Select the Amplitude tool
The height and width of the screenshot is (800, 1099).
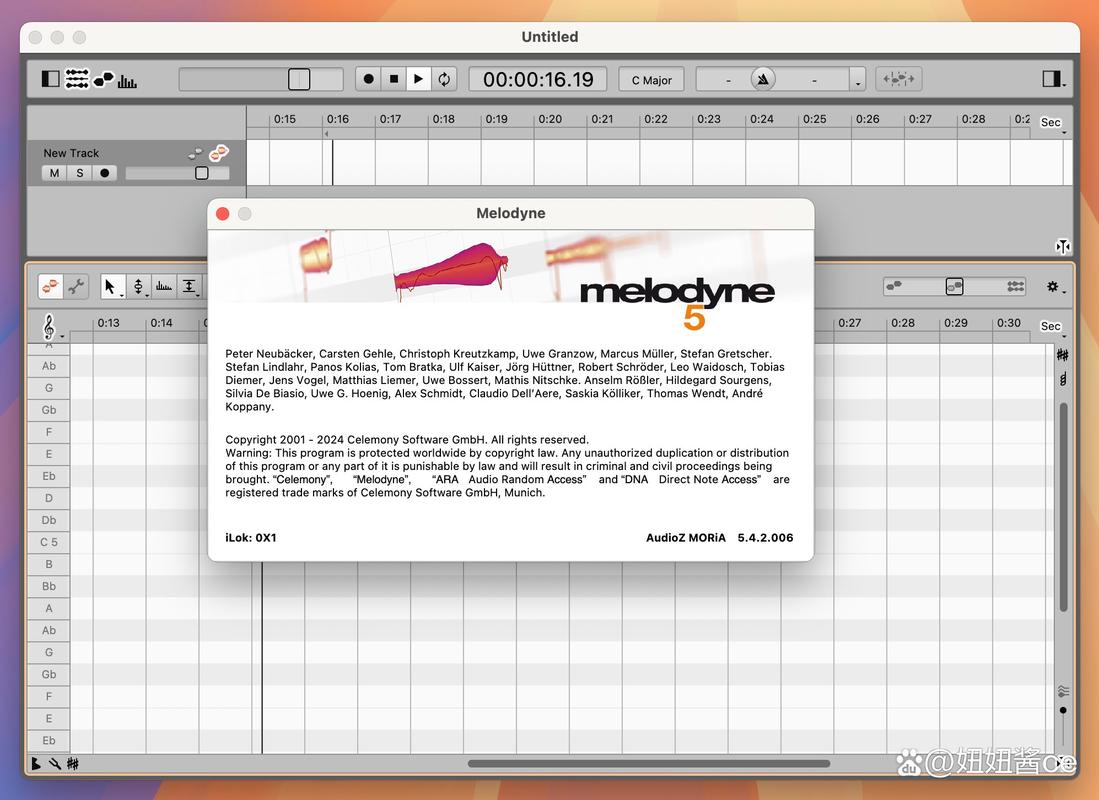tap(164, 287)
